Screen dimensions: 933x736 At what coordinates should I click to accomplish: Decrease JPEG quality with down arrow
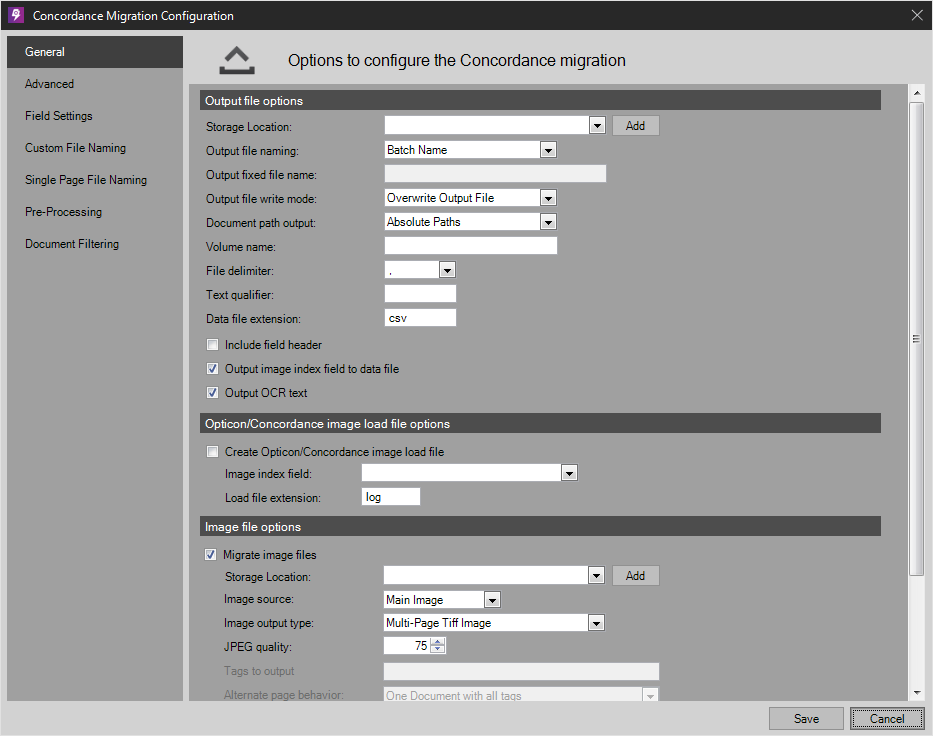click(437, 649)
